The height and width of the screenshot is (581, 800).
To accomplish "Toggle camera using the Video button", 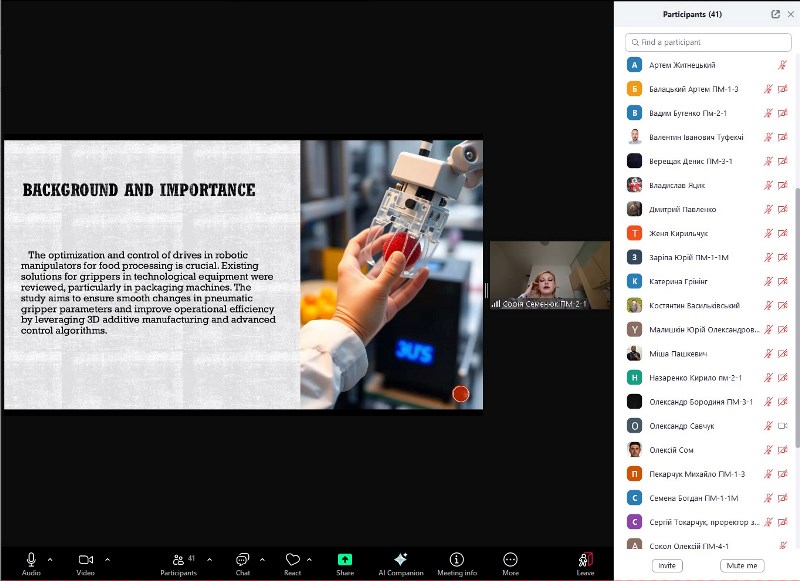I will click(85, 560).
